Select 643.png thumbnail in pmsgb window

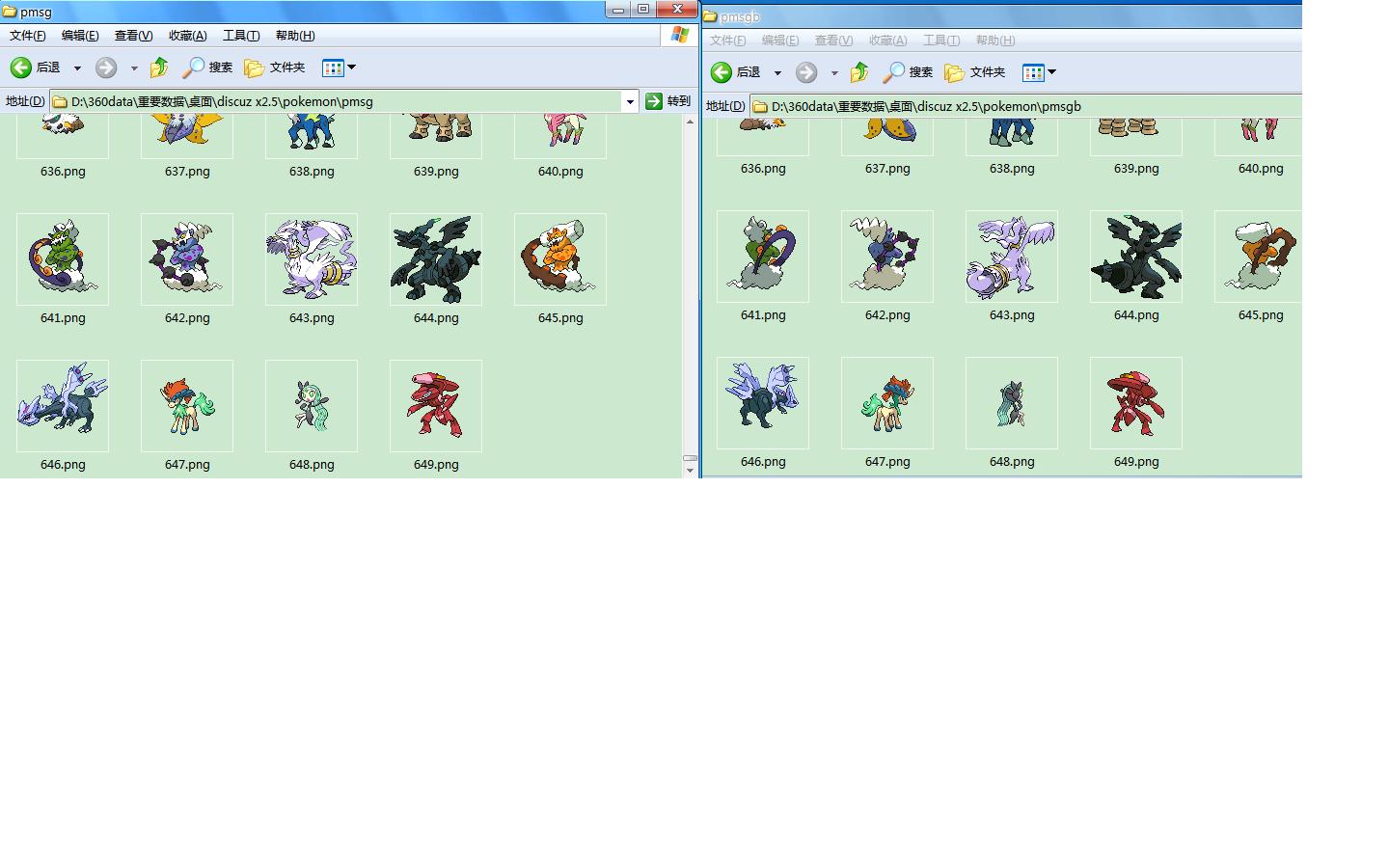(x=1012, y=257)
